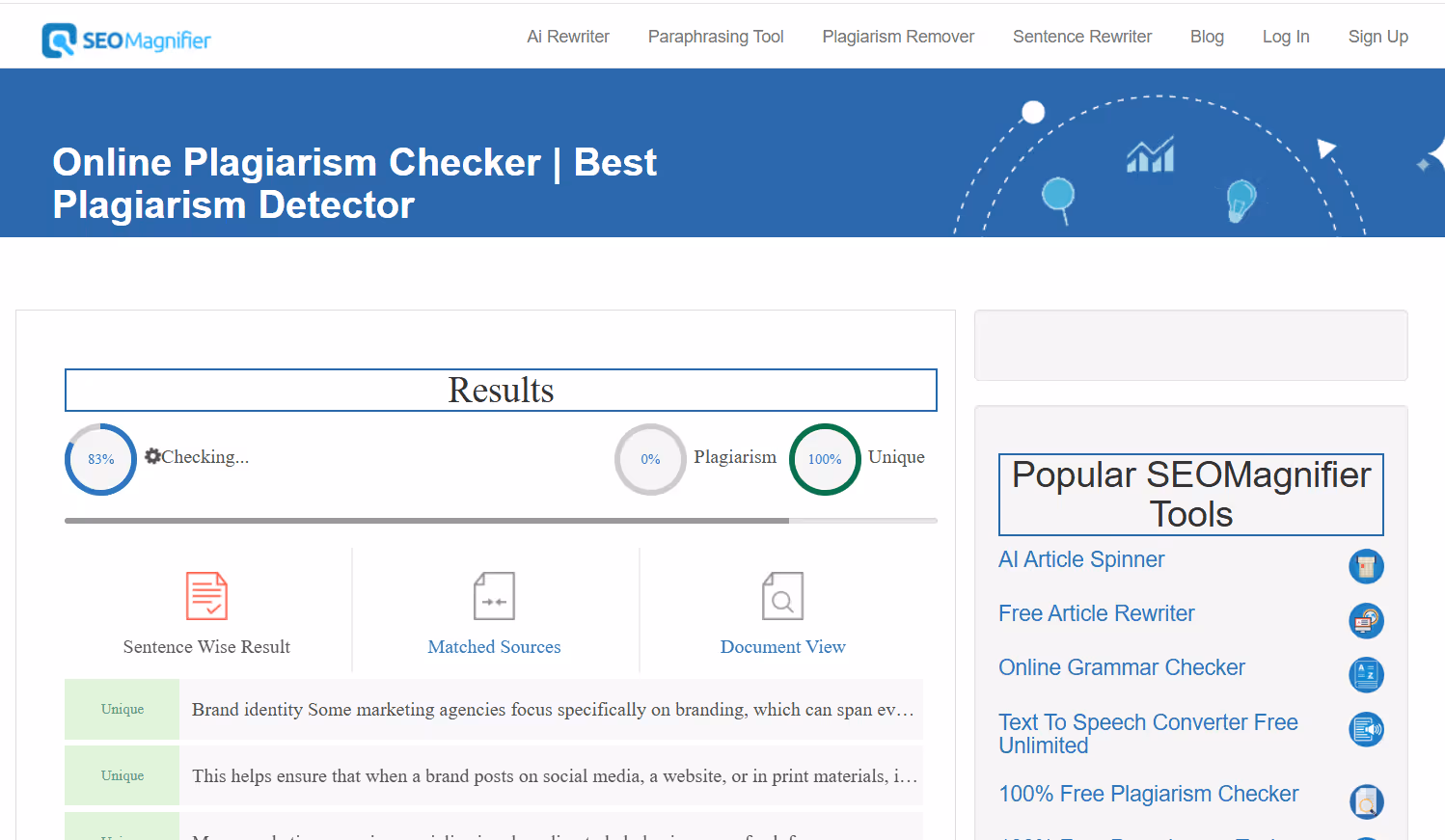Click the AI Article Spinner circular icon
This screenshot has height=840, width=1445.
point(1366,566)
